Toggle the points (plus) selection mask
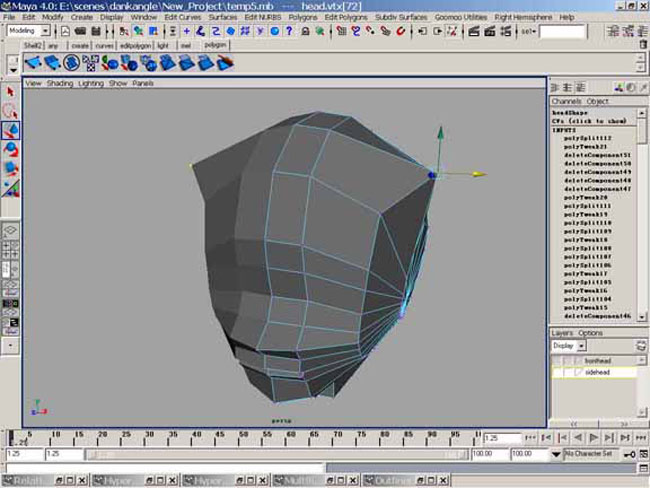 (x=187, y=31)
